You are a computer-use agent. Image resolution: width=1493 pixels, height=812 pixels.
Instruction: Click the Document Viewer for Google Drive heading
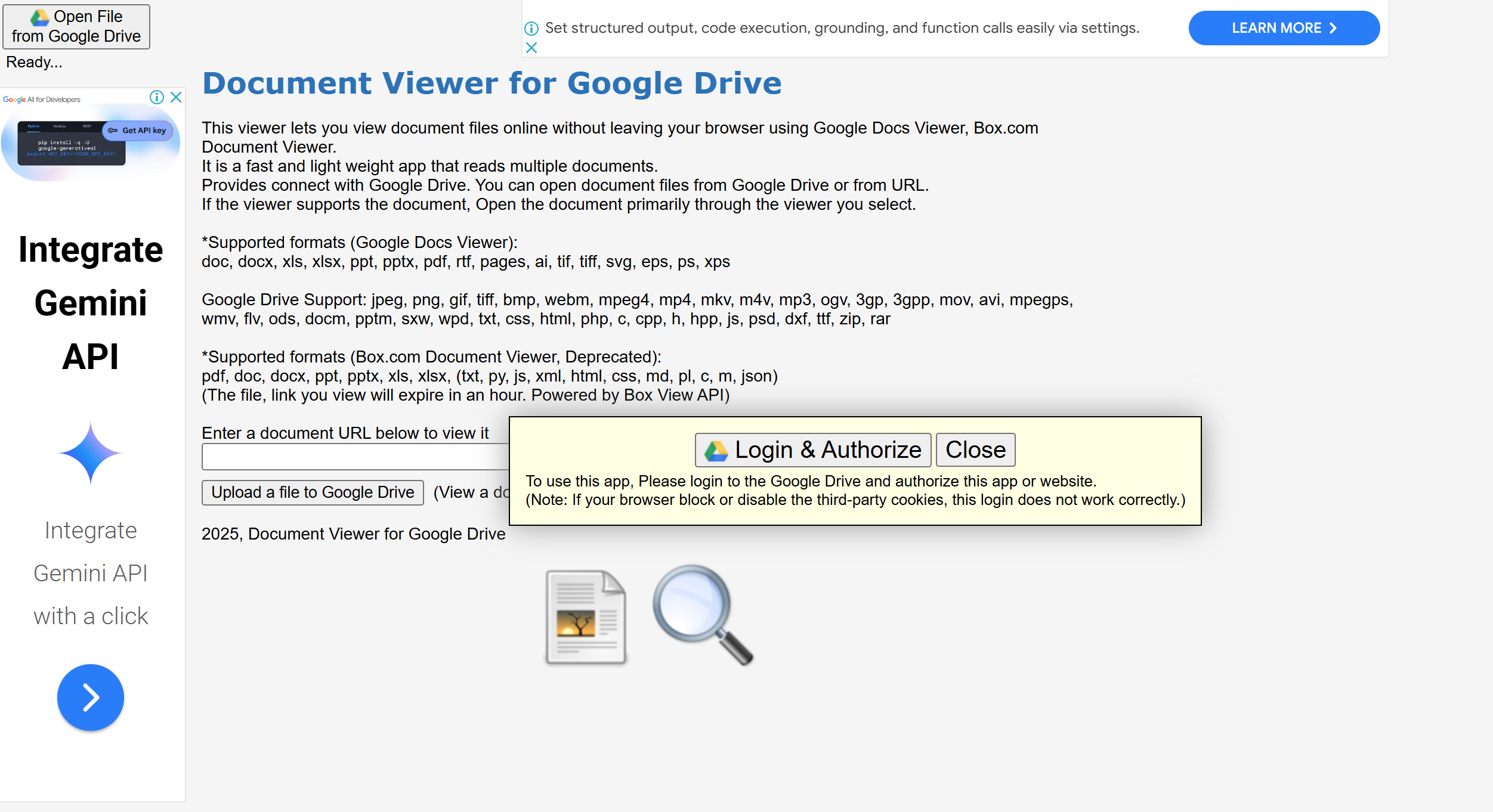(492, 83)
